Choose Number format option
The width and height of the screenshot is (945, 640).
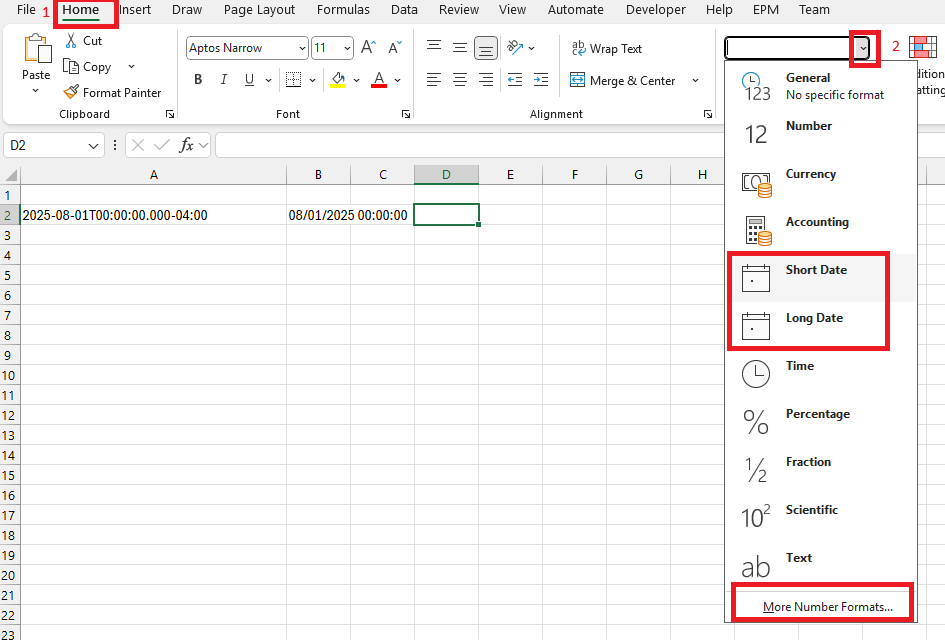(x=821, y=134)
